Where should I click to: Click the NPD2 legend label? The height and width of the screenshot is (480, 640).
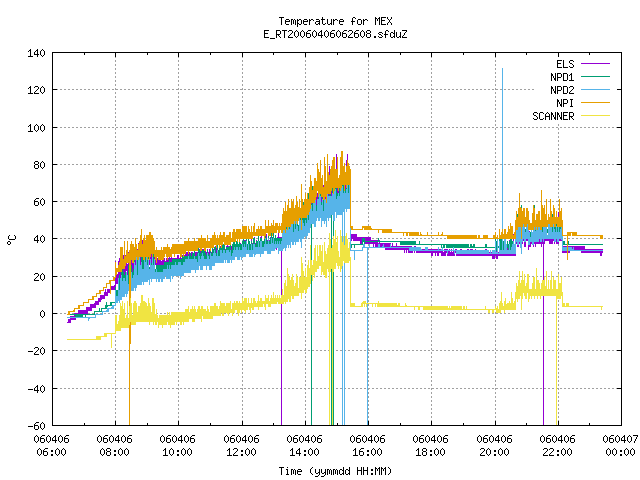click(562, 90)
